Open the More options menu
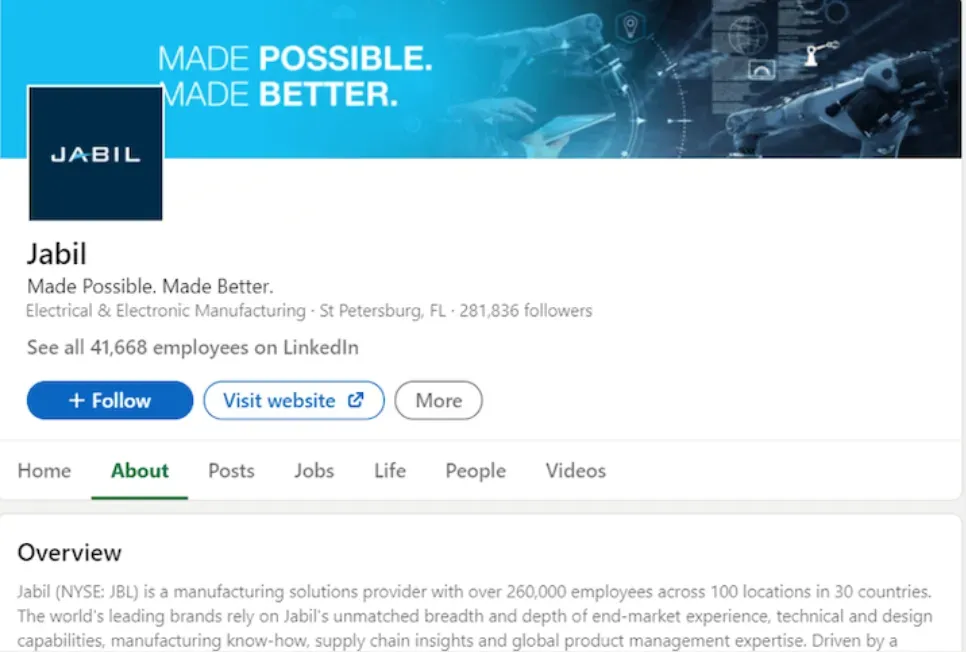Image resolution: width=966 pixels, height=652 pixels. click(439, 401)
